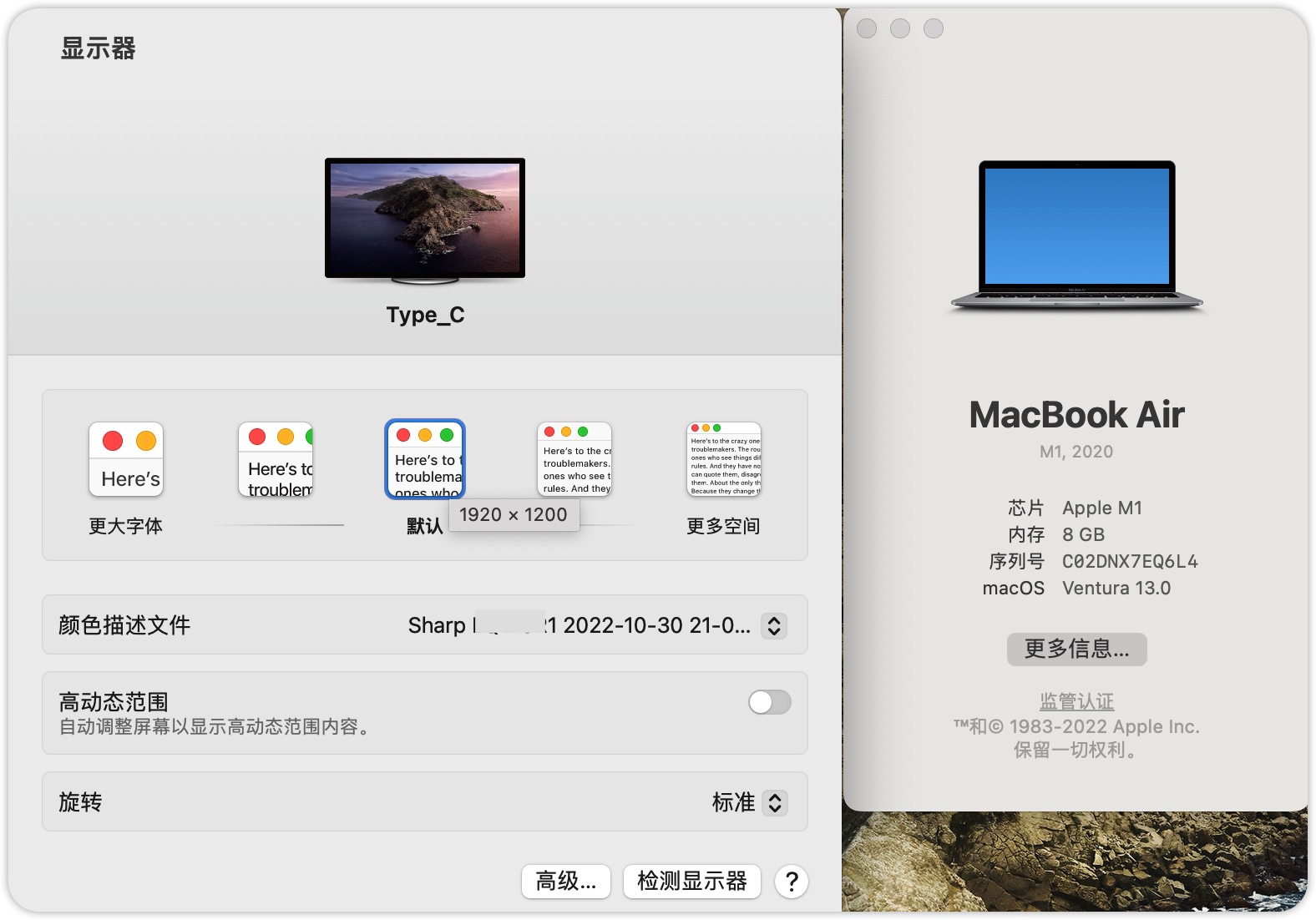This screenshot has width=1316, height=920.
Task: Open the 旋转 rotation dropdown
Action: [x=775, y=802]
